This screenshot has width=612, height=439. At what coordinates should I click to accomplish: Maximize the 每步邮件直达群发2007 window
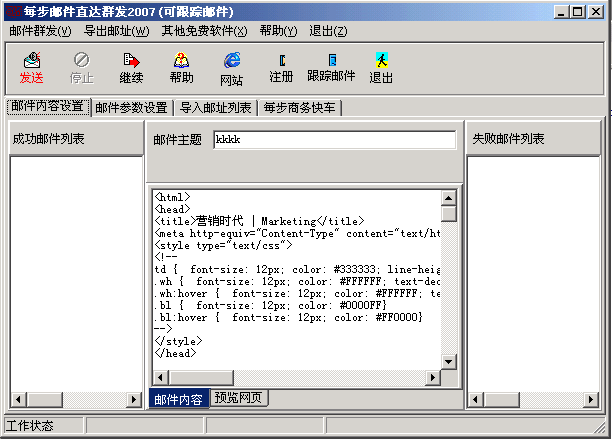577,12
